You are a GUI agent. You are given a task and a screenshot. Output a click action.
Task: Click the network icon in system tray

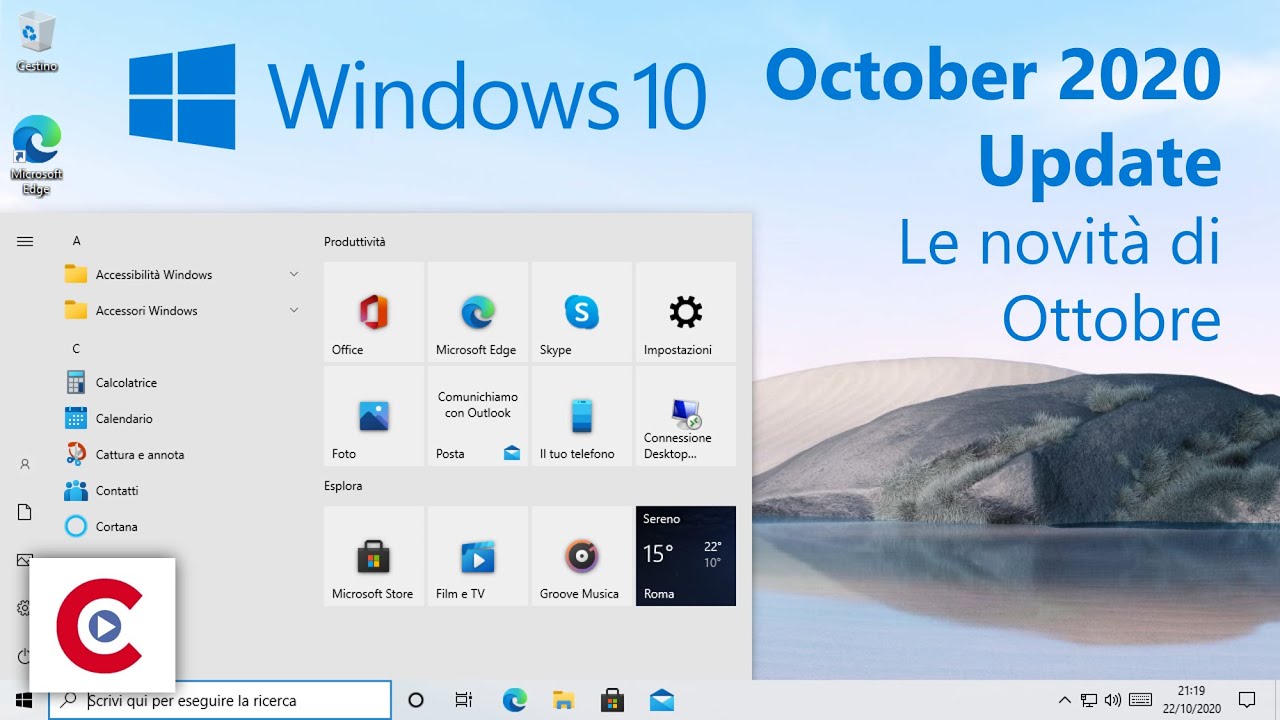[1088, 700]
